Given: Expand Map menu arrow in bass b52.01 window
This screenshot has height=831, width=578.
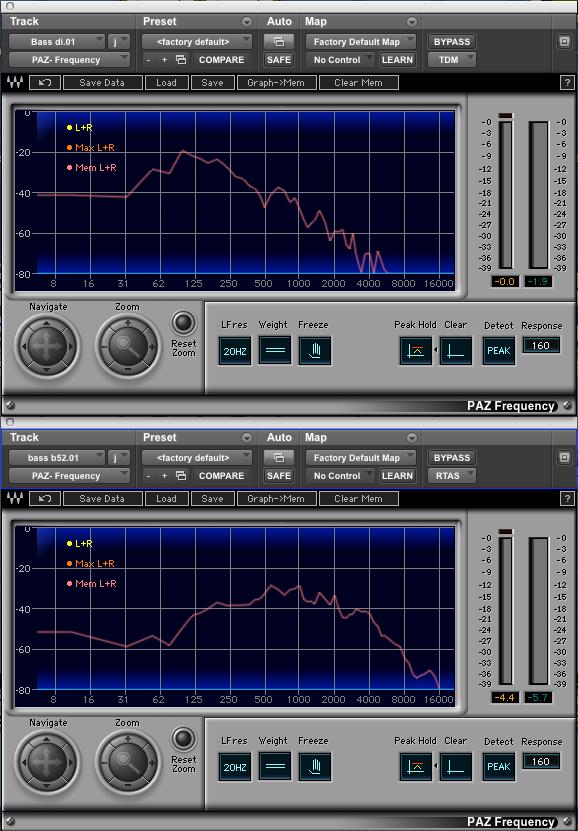Looking at the screenshot, I should click(412, 438).
